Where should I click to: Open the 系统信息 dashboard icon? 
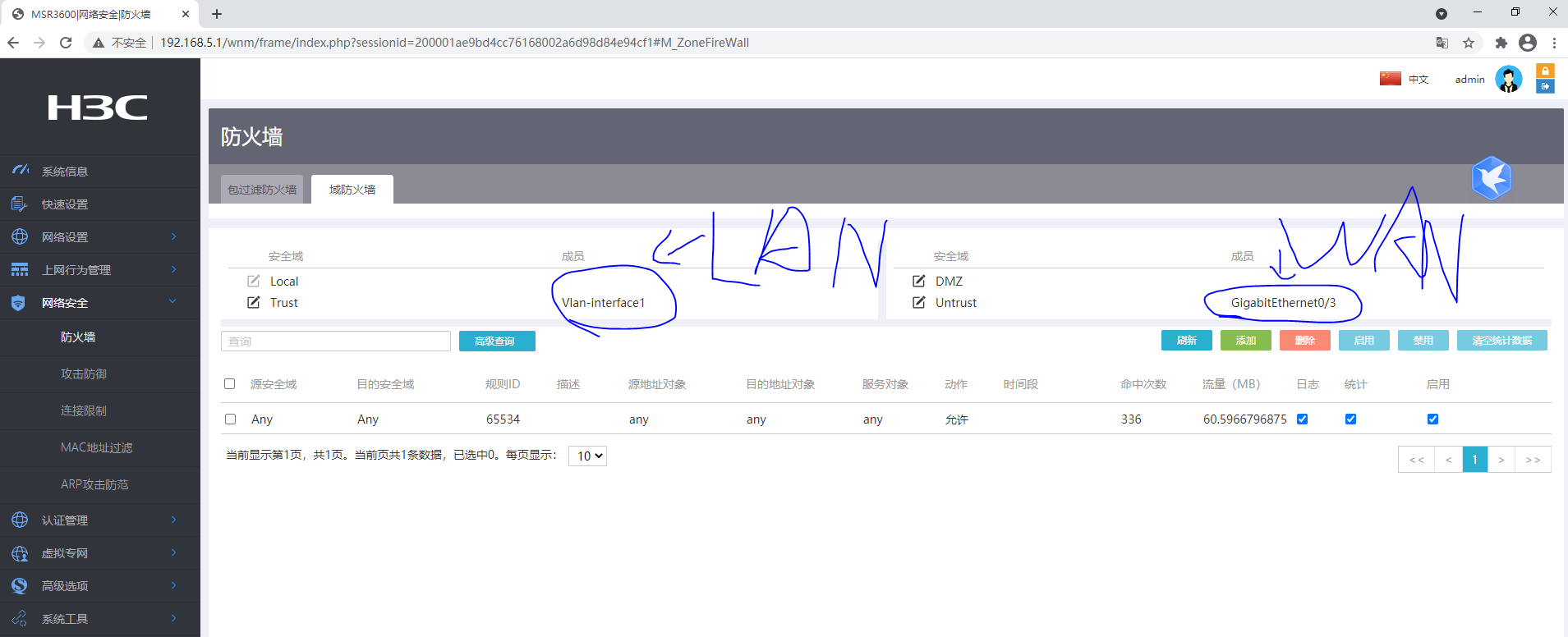click(21, 171)
